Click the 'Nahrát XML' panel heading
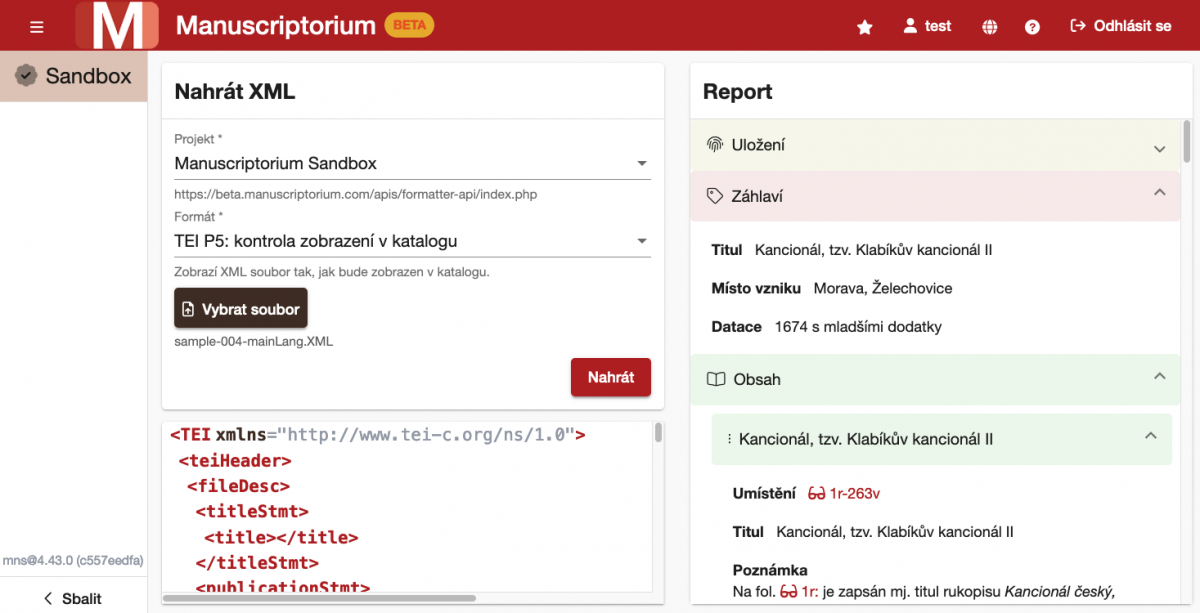 235,92
